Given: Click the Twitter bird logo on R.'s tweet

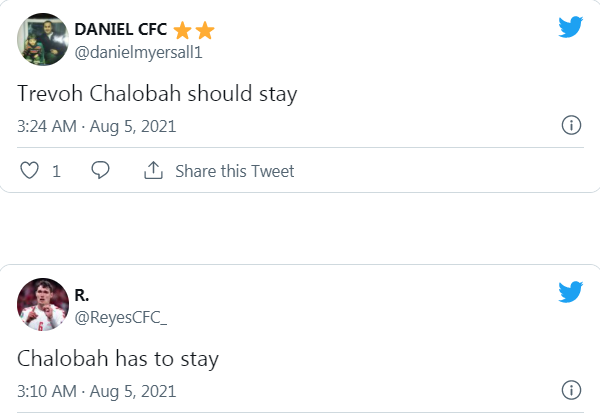Looking at the screenshot, I should pyautogui.click(x=570, y=292).
